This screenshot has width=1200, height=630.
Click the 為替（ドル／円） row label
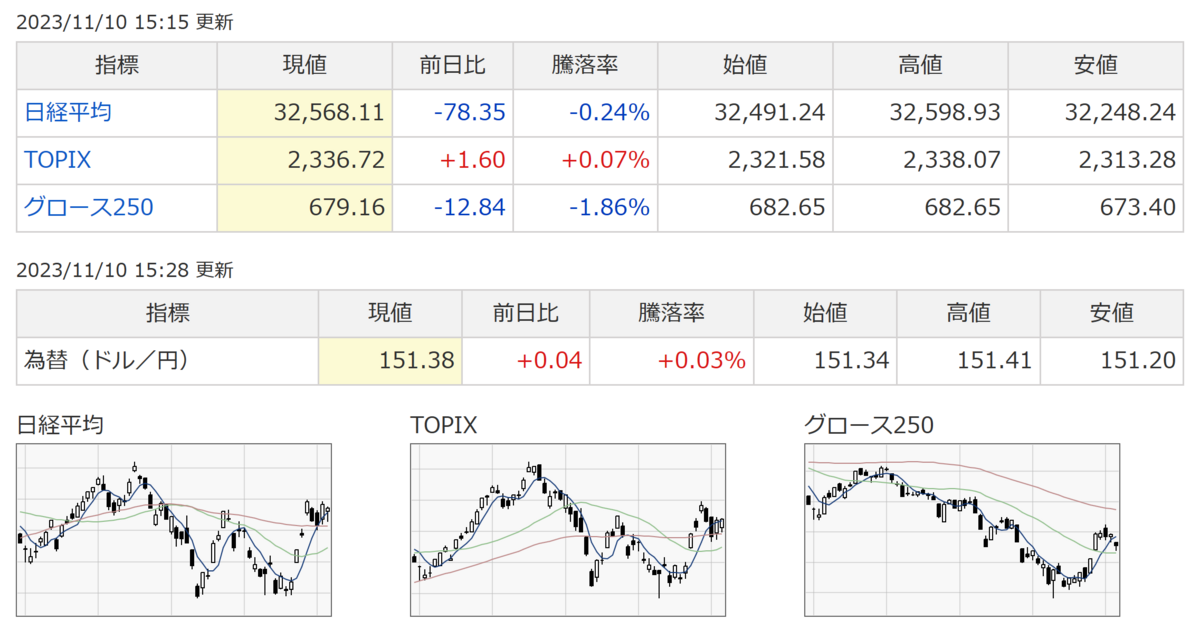pos(107,360)
